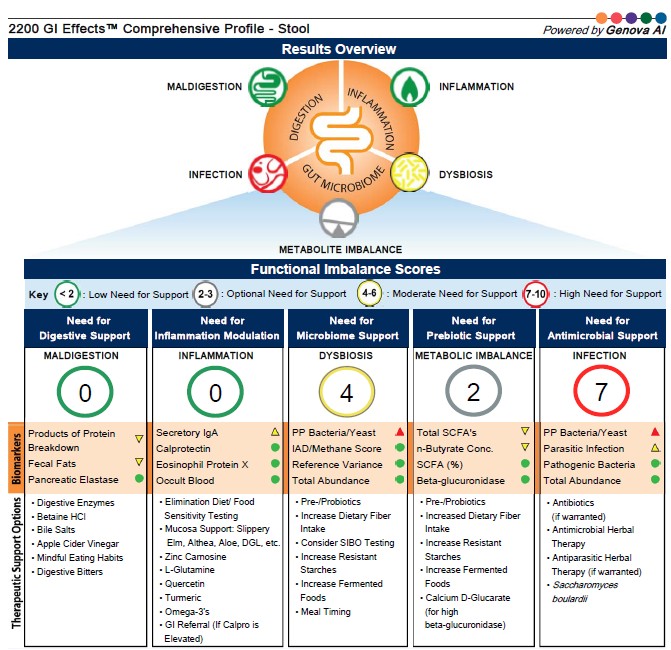Click the gray Metabolite Imbalance scale icon
The width and height of the screenshot is (671, 650).
[338, 220]
